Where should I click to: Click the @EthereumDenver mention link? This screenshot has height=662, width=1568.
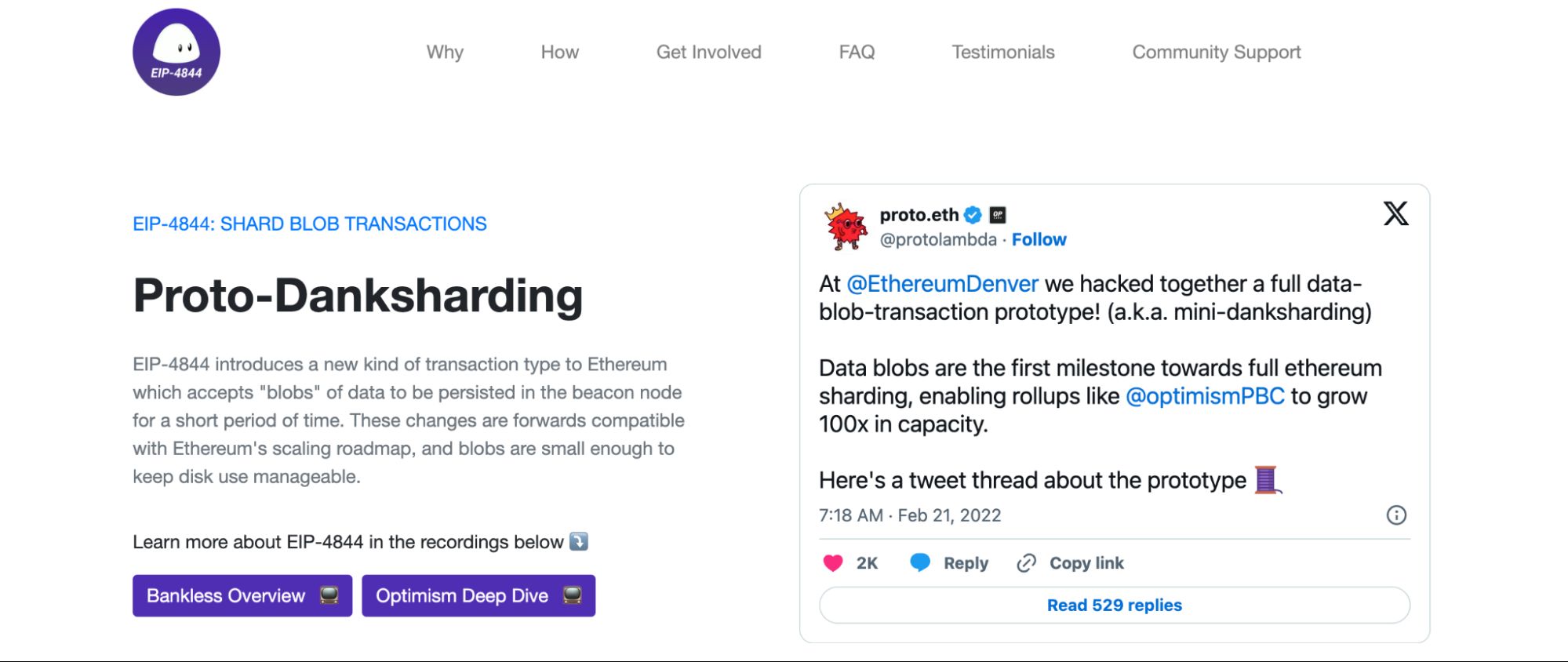pos(942,283)
